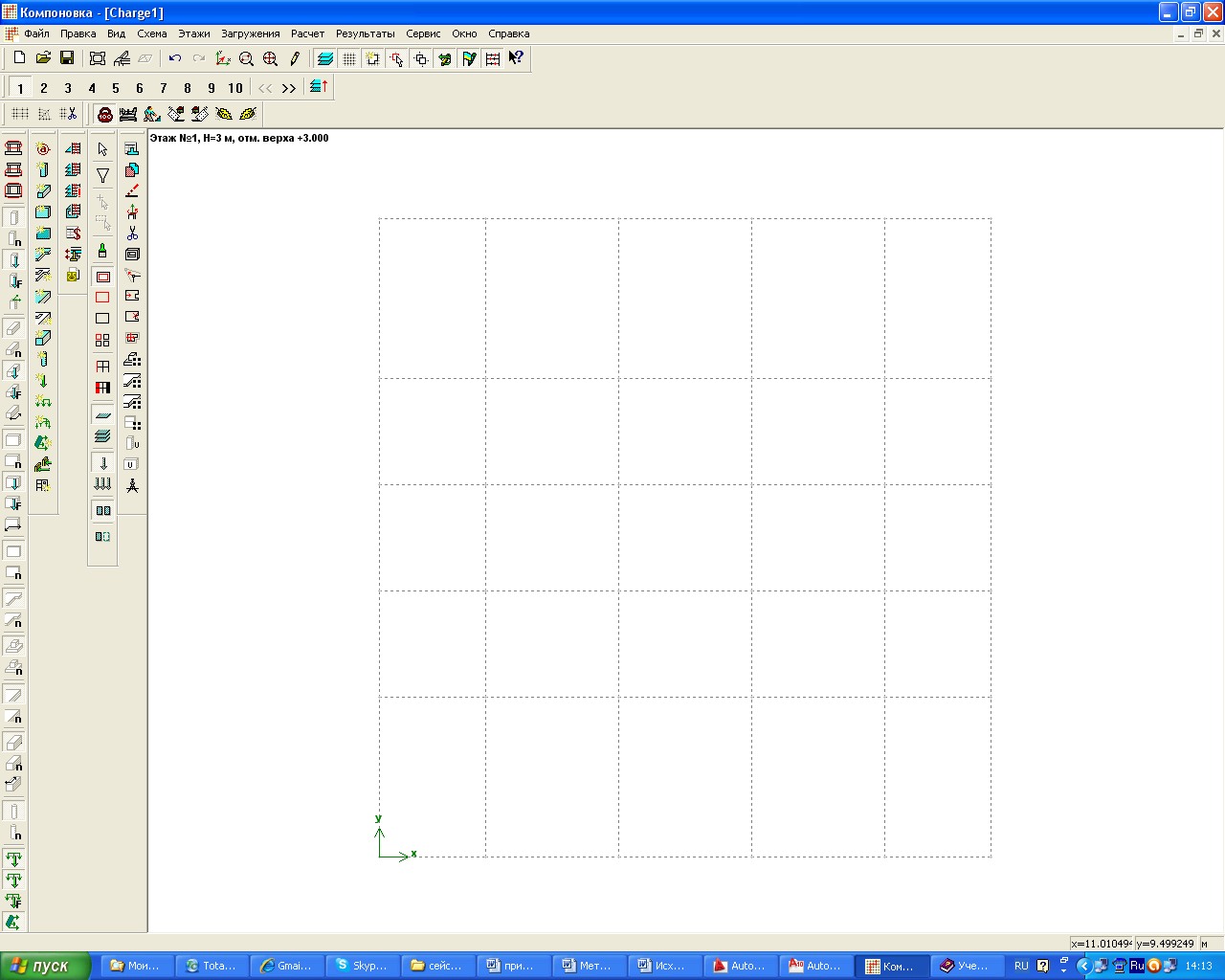Open a file with the folder icon
The width and height of the screenshot is (1225, 980).
point(43,58)
